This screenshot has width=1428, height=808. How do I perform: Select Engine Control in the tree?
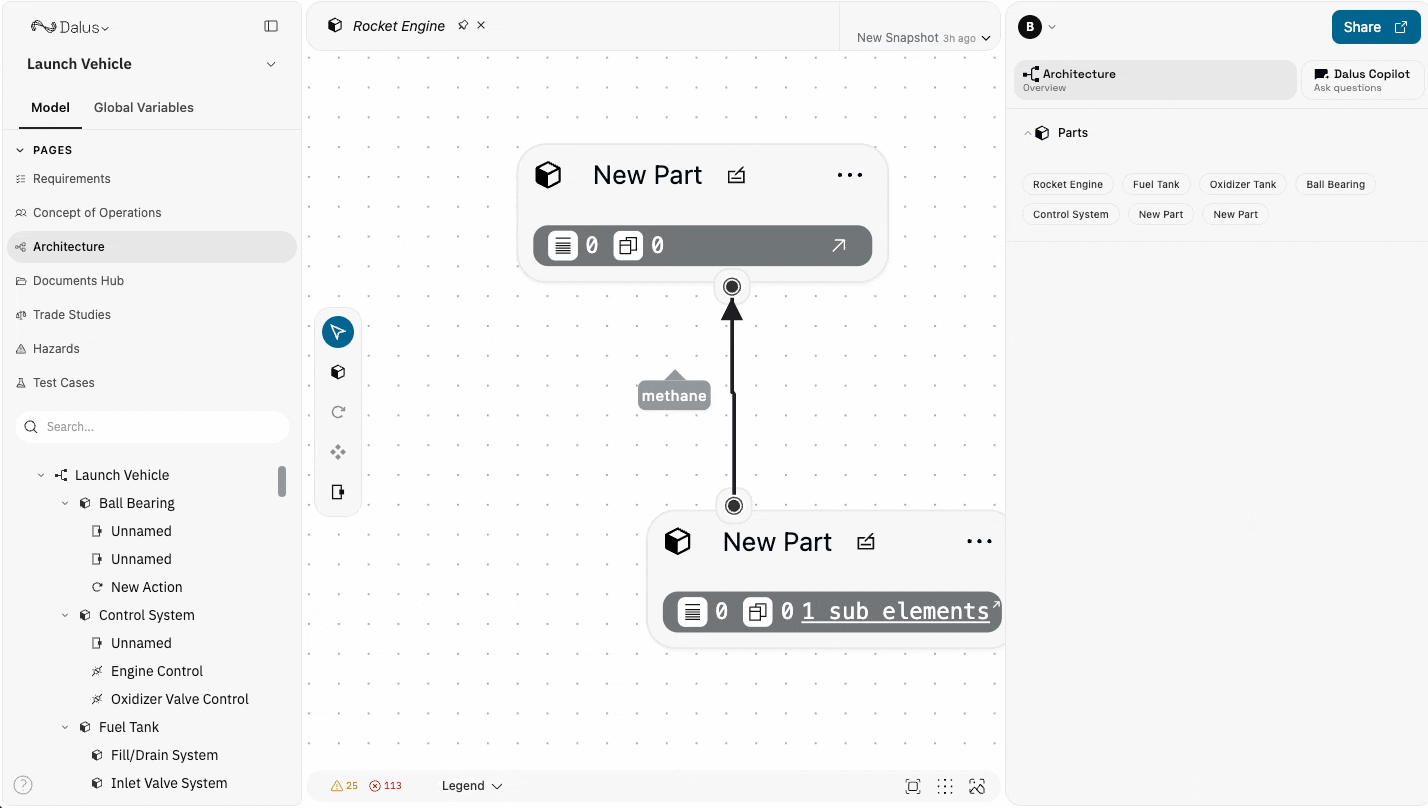(x=157, y=671)
